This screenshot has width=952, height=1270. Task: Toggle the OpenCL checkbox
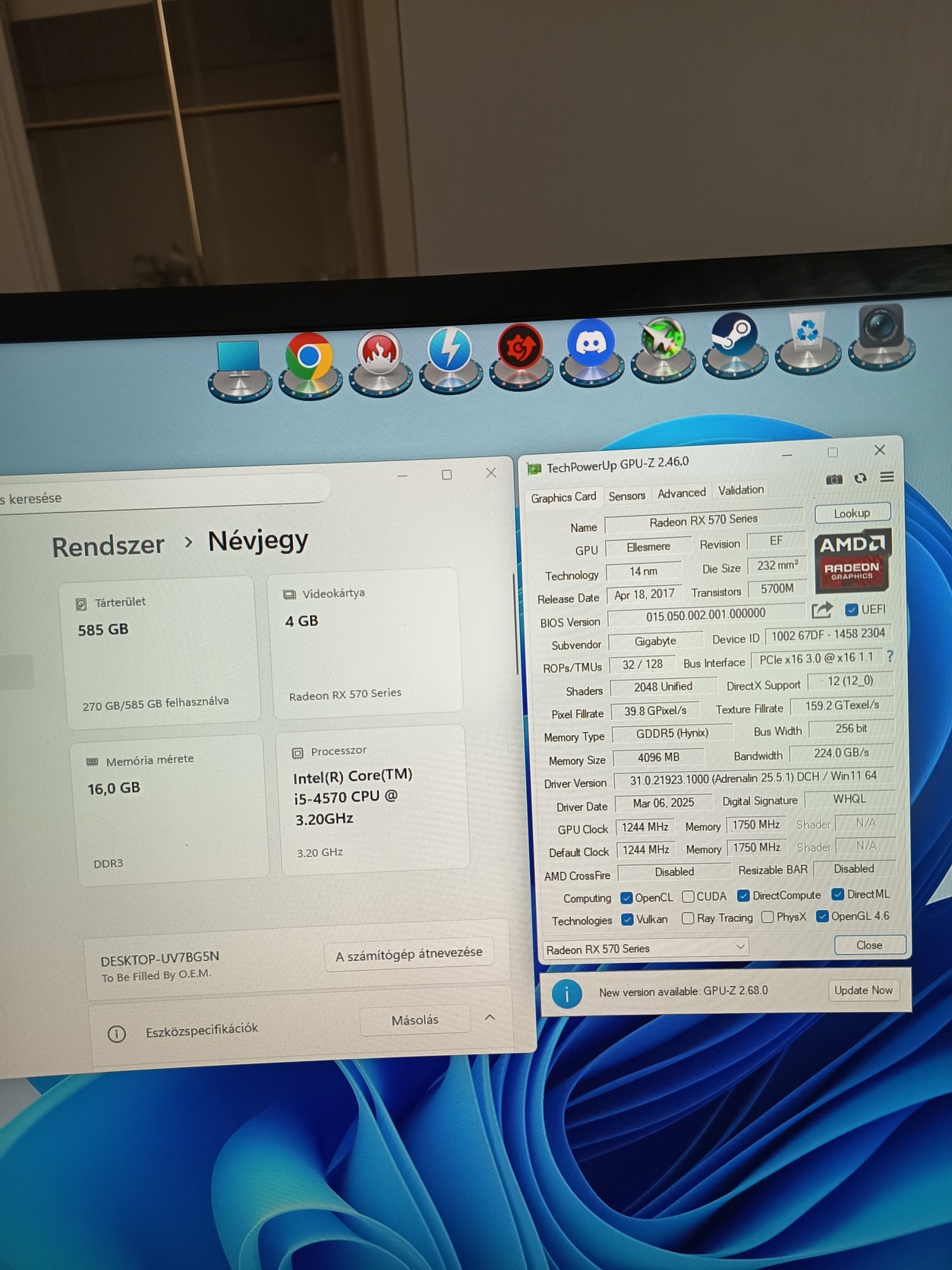[x=626, y=898]
